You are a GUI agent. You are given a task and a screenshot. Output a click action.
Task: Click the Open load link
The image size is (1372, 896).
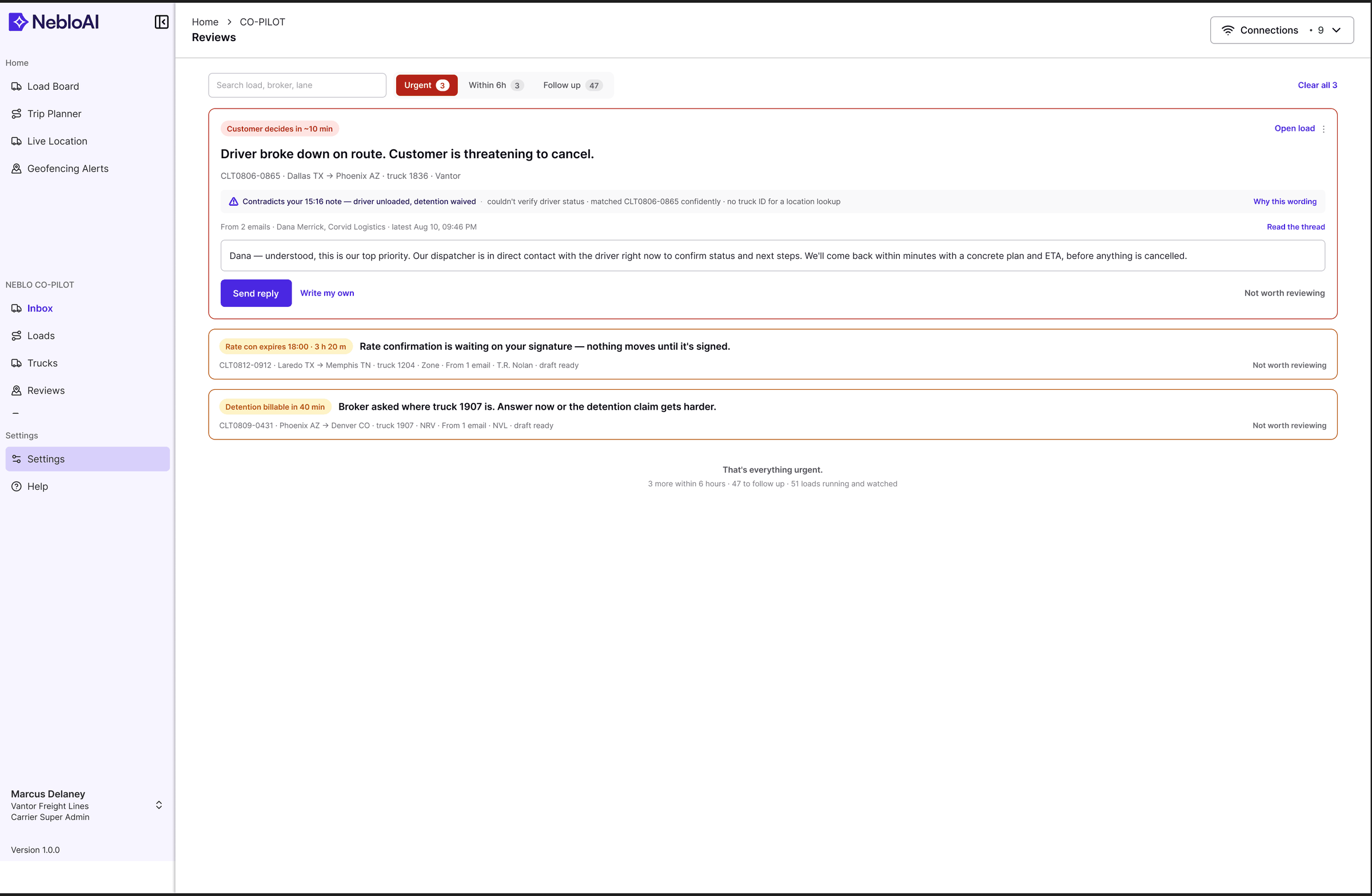[1294, 129]
